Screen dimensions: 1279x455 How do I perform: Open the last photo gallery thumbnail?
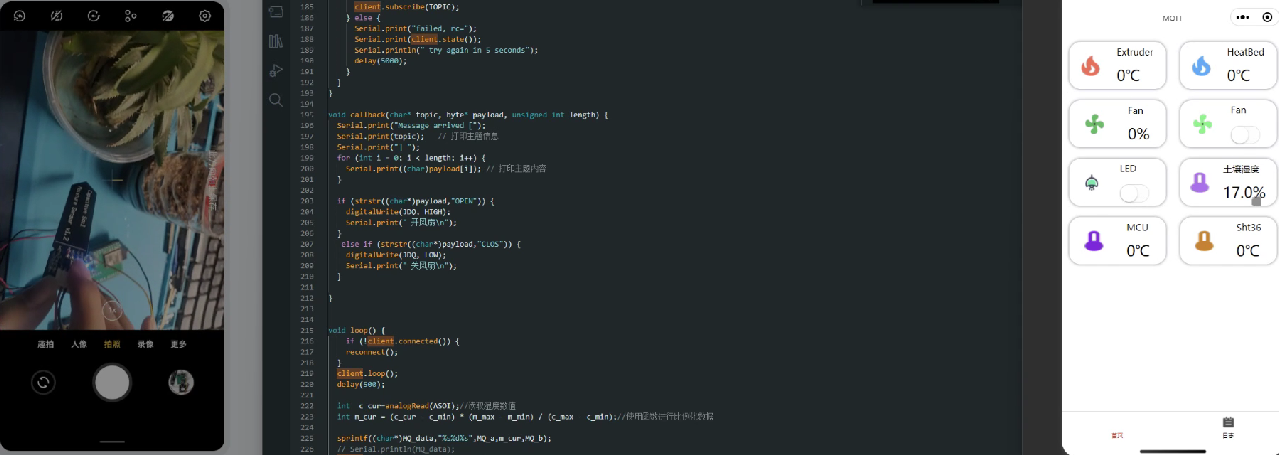pyautogui.click(x=181, y=382)
